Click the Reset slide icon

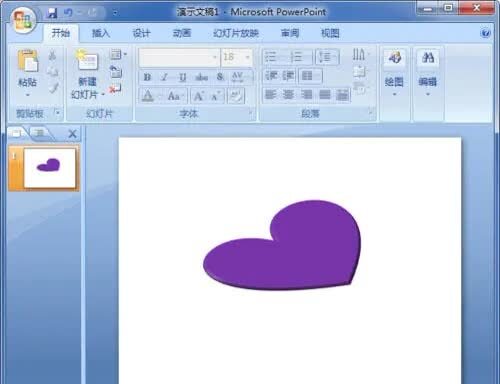click(x=116, y=71)
